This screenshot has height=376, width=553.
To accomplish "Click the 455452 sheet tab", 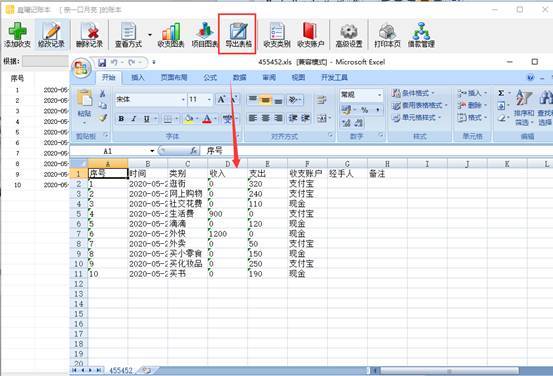I will (121, 370).
